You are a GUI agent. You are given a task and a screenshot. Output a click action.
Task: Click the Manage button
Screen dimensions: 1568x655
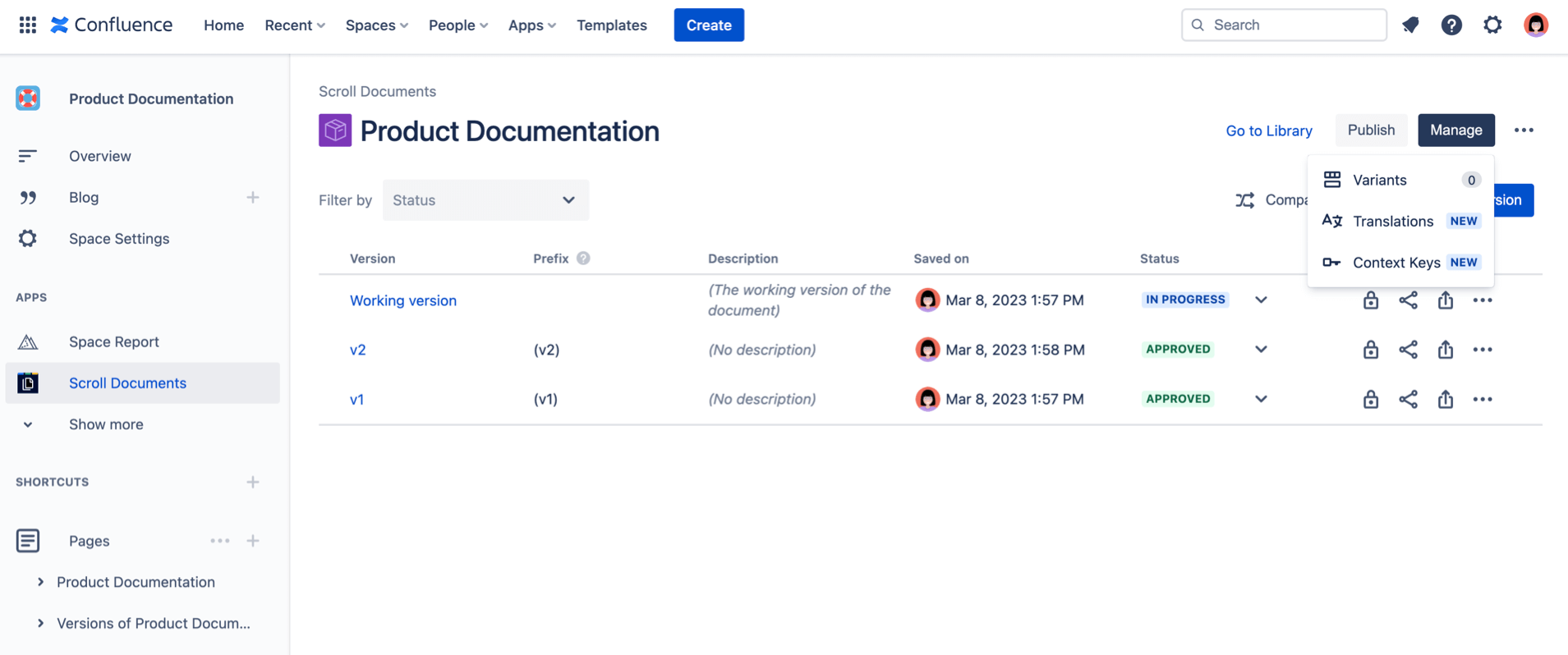[1455, 130]
